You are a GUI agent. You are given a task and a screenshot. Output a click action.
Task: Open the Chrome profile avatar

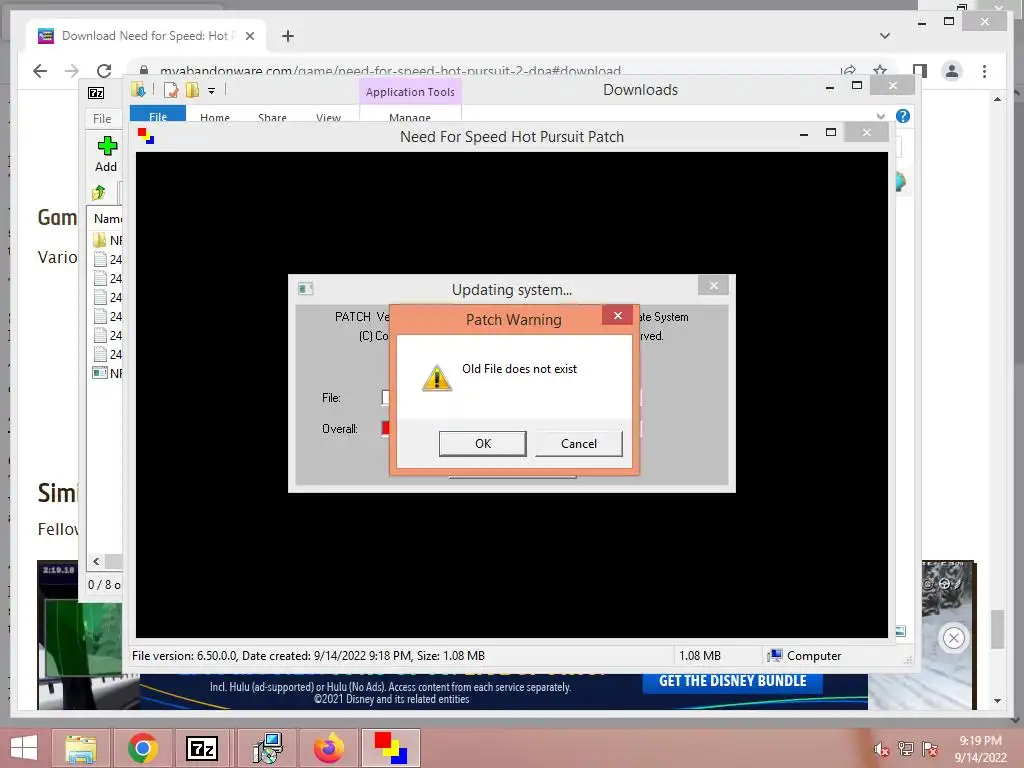click(x=952, y=71)
